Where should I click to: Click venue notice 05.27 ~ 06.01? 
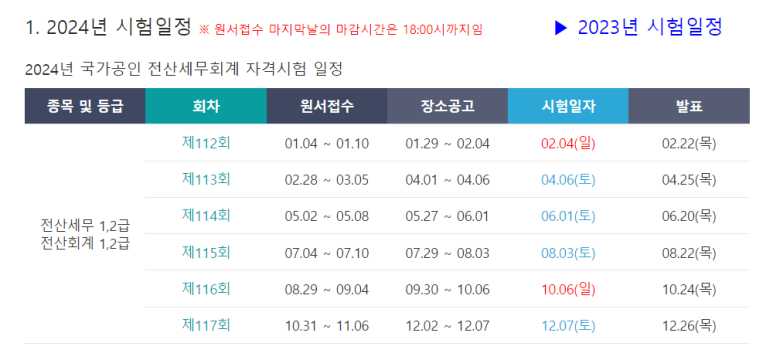click(448, 216)
